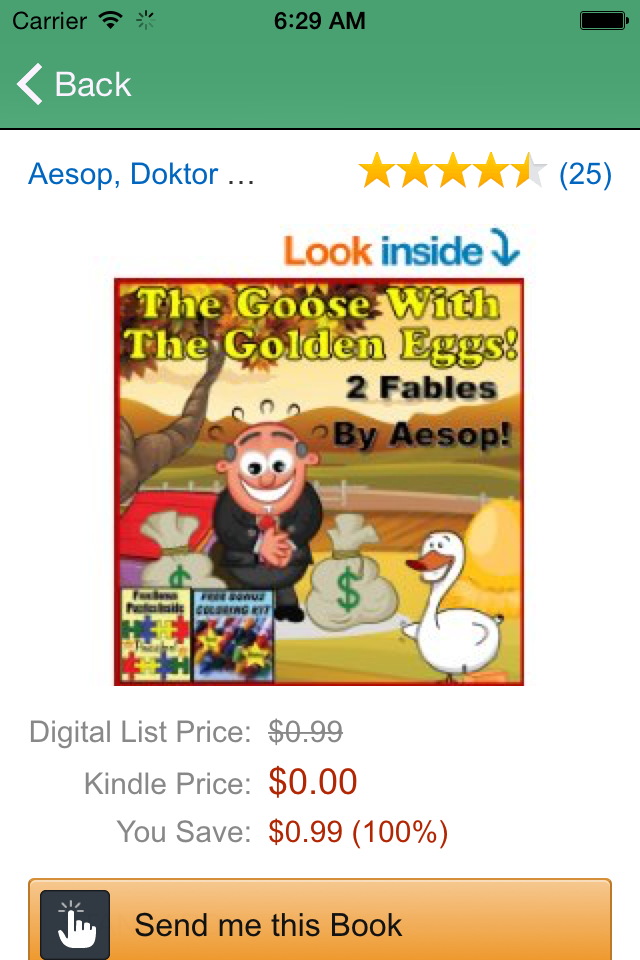Tap the 6:29 AM clock in status bar
Screen dimensions: 640x960
(x=319, y=21)
